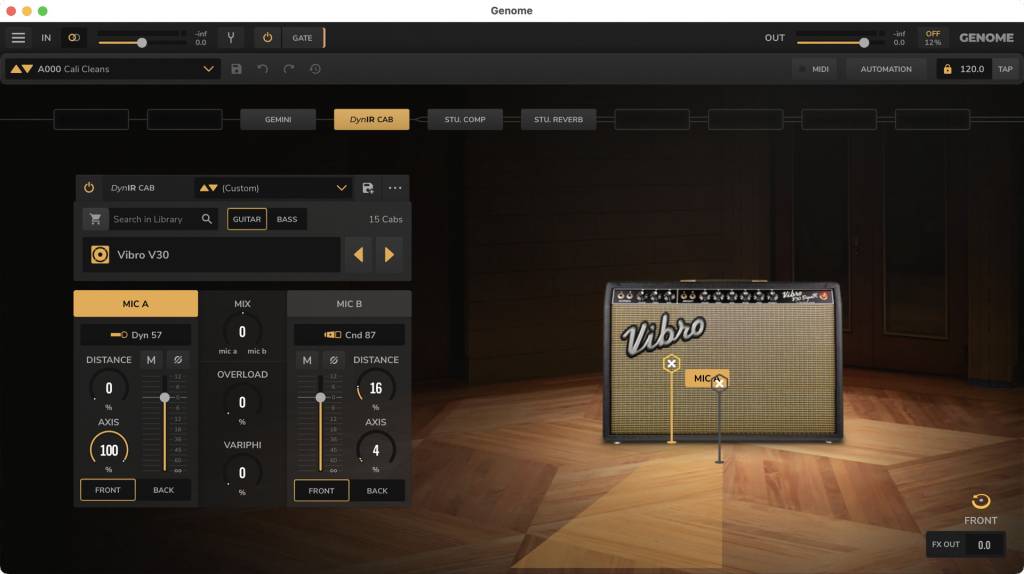Click the Mic A DISTANCE knob

[x=108, y=388]
